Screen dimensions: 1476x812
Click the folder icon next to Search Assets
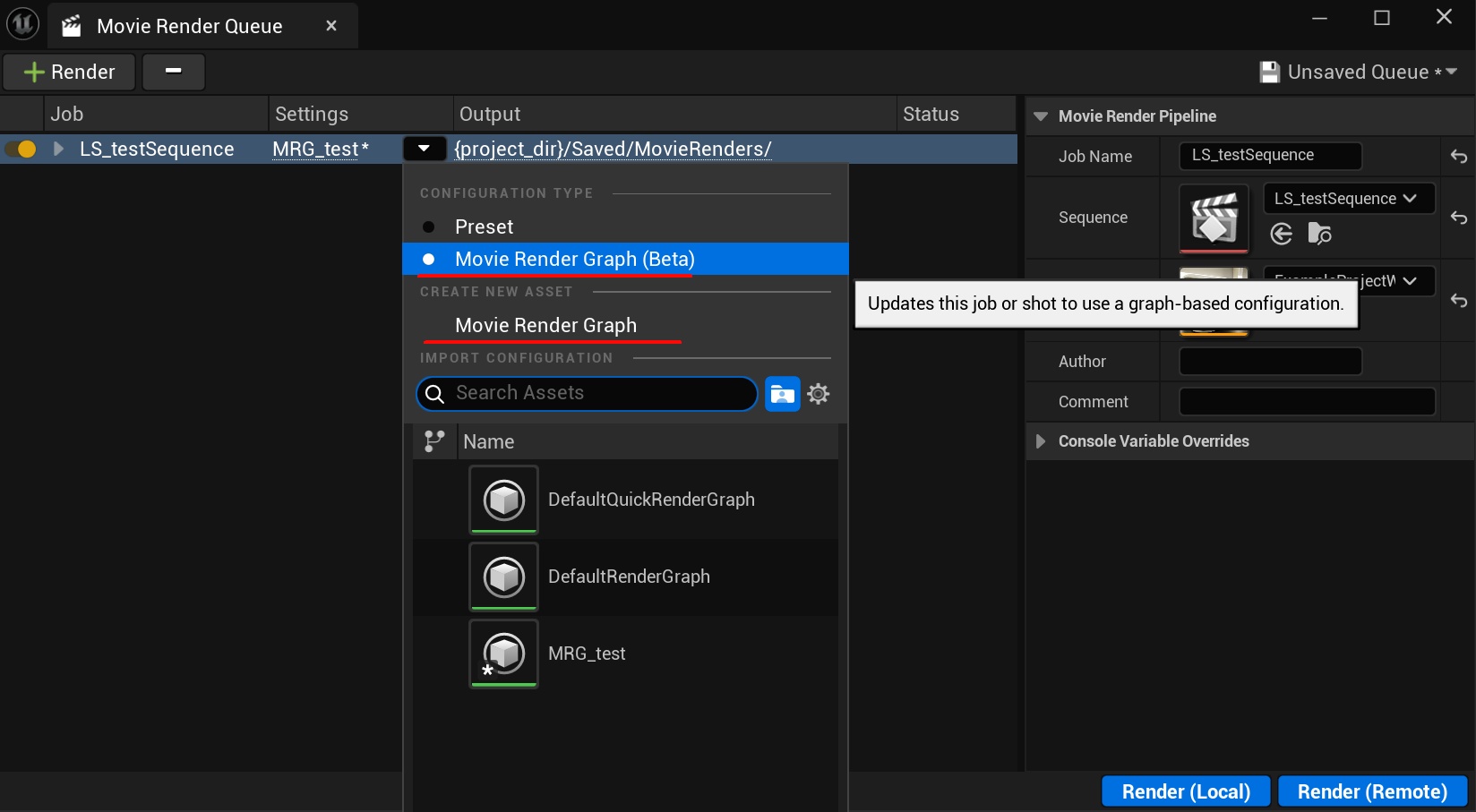(x=782, y=394)
